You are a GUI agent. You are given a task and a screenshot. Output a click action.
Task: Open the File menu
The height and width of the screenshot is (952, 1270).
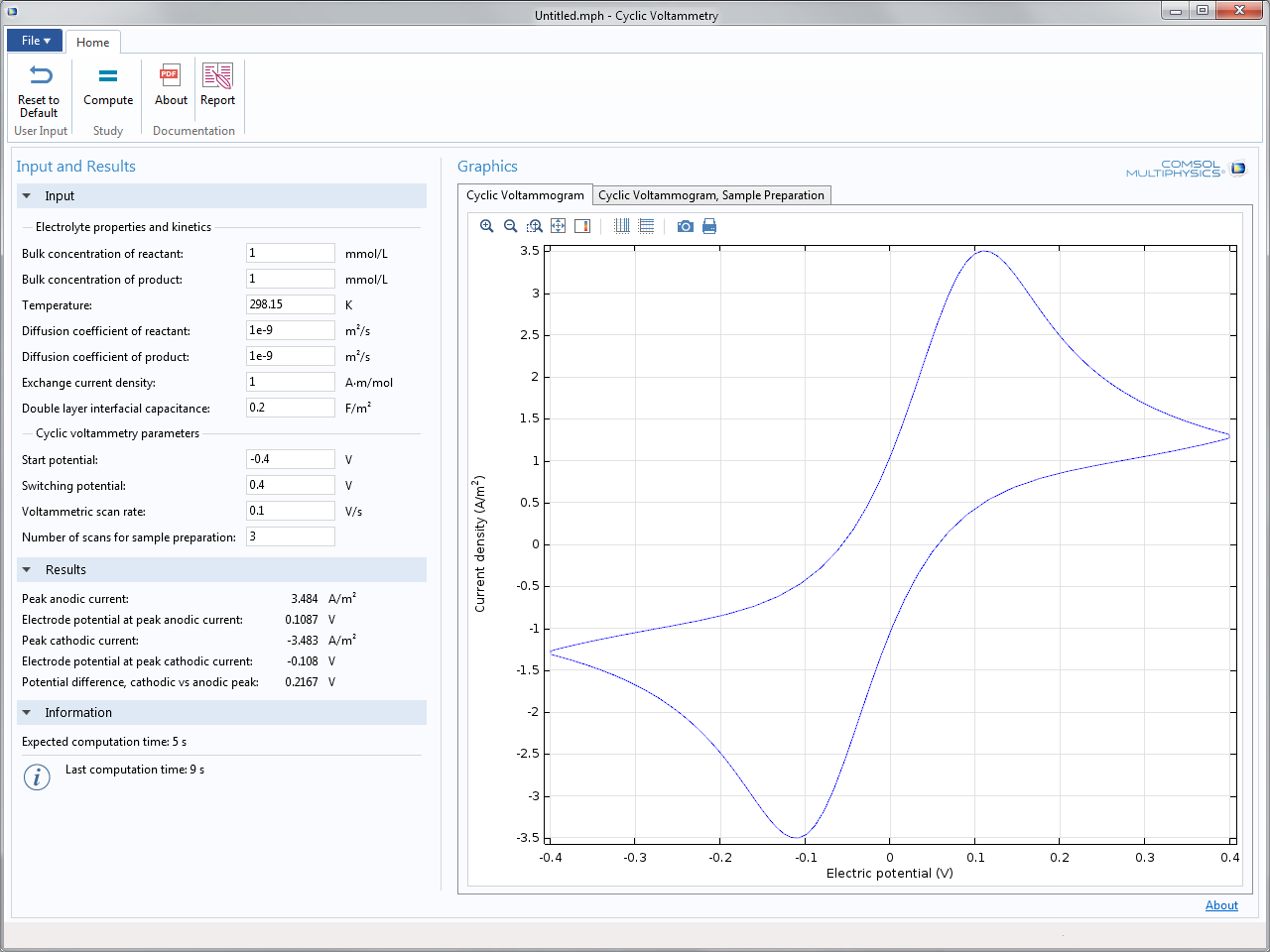pyautogui.click(x=35, y=41)
